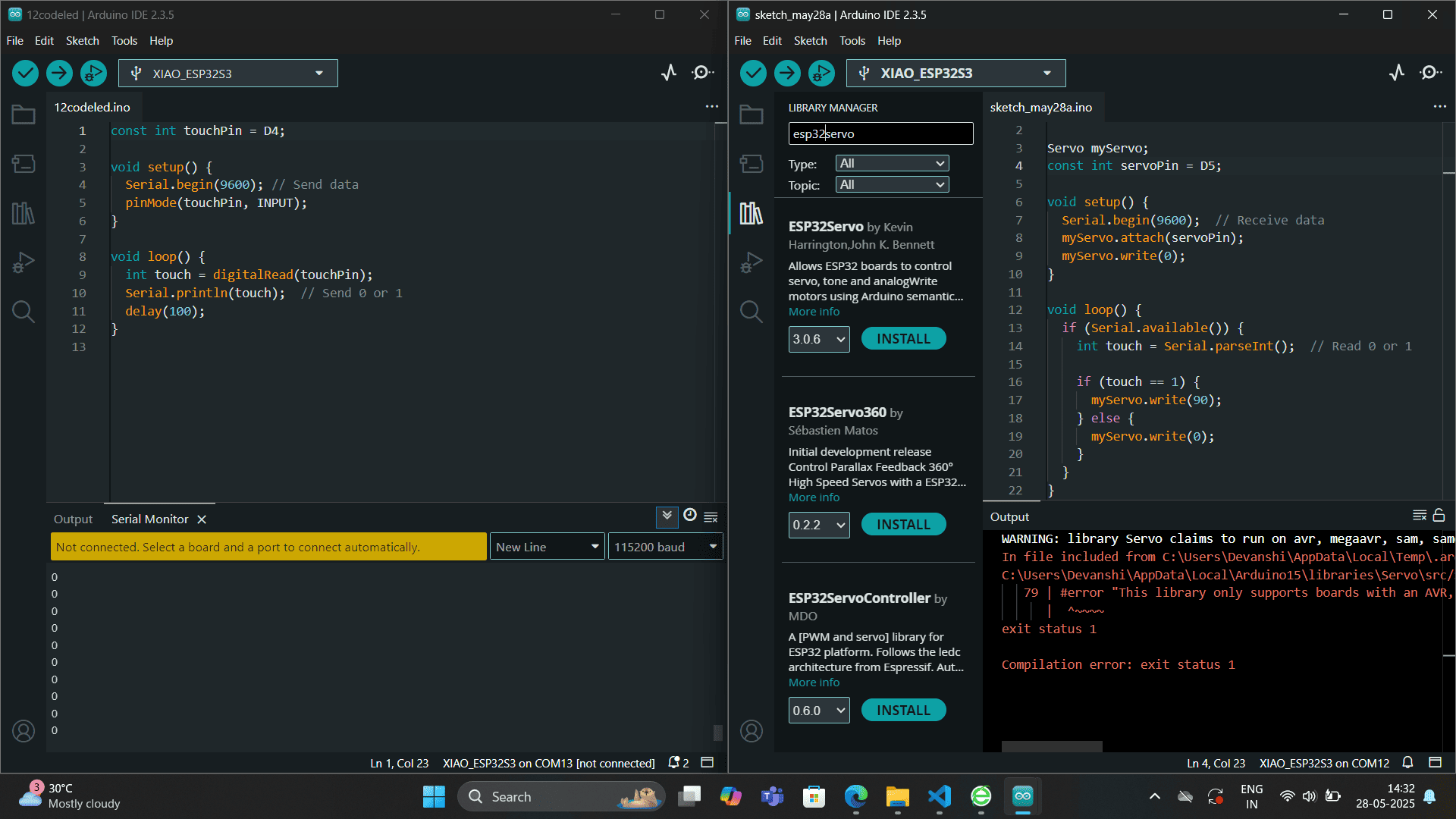Clear Output panel in sketch_may28a window
This screenshot has width=1456, height=819.
(x=1420, y=516)
